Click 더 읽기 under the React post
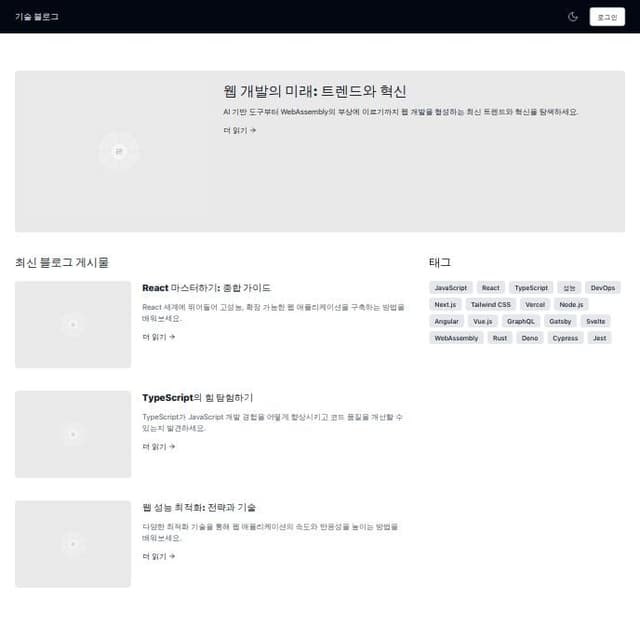 tap(158, 337)
